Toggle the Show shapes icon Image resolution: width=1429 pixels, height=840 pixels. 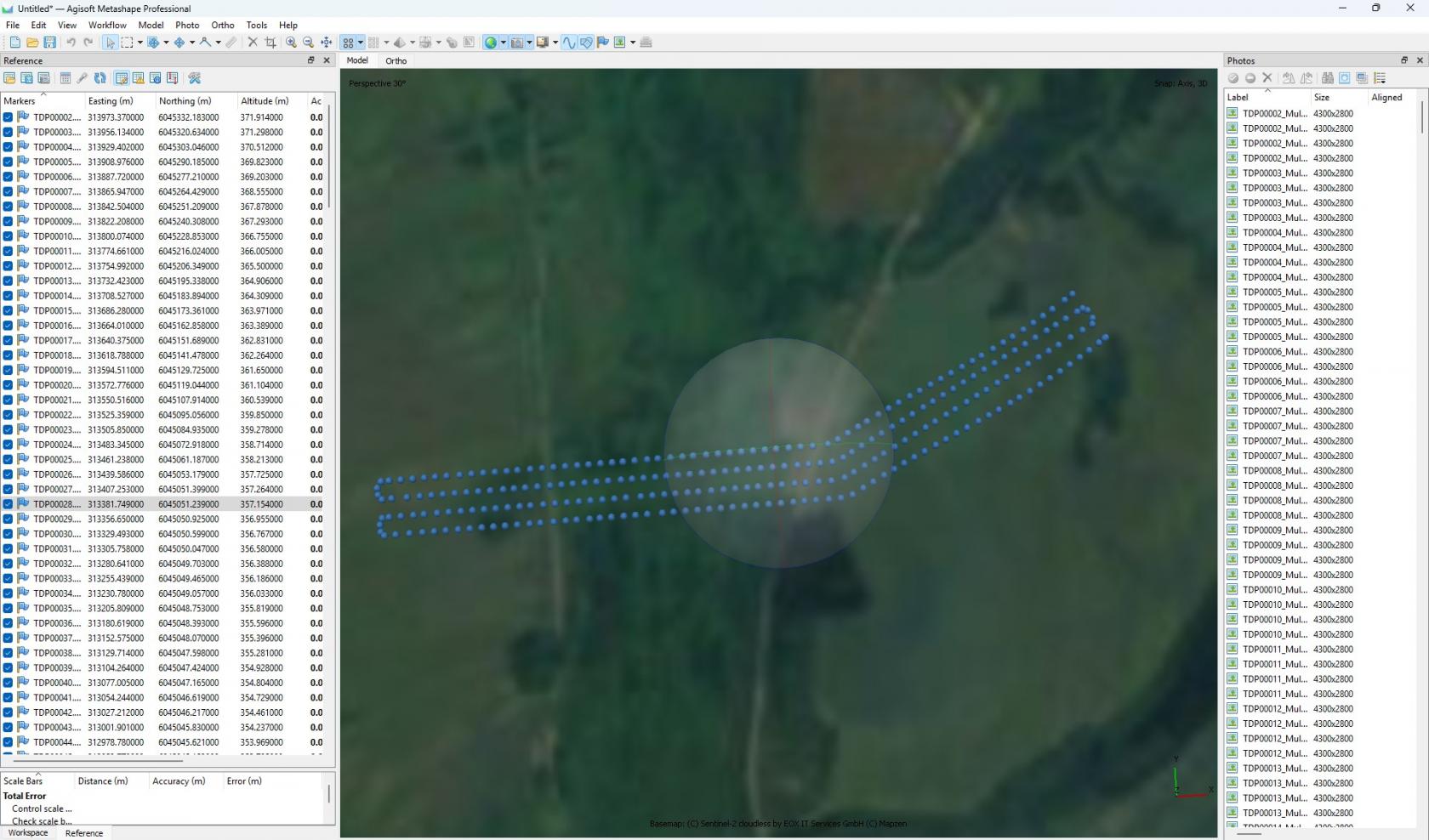(x=586, y=43)
